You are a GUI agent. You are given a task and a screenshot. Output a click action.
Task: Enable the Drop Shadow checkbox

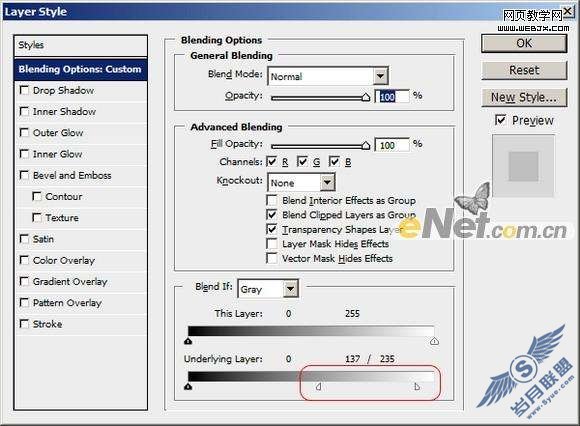click(24, 90)
